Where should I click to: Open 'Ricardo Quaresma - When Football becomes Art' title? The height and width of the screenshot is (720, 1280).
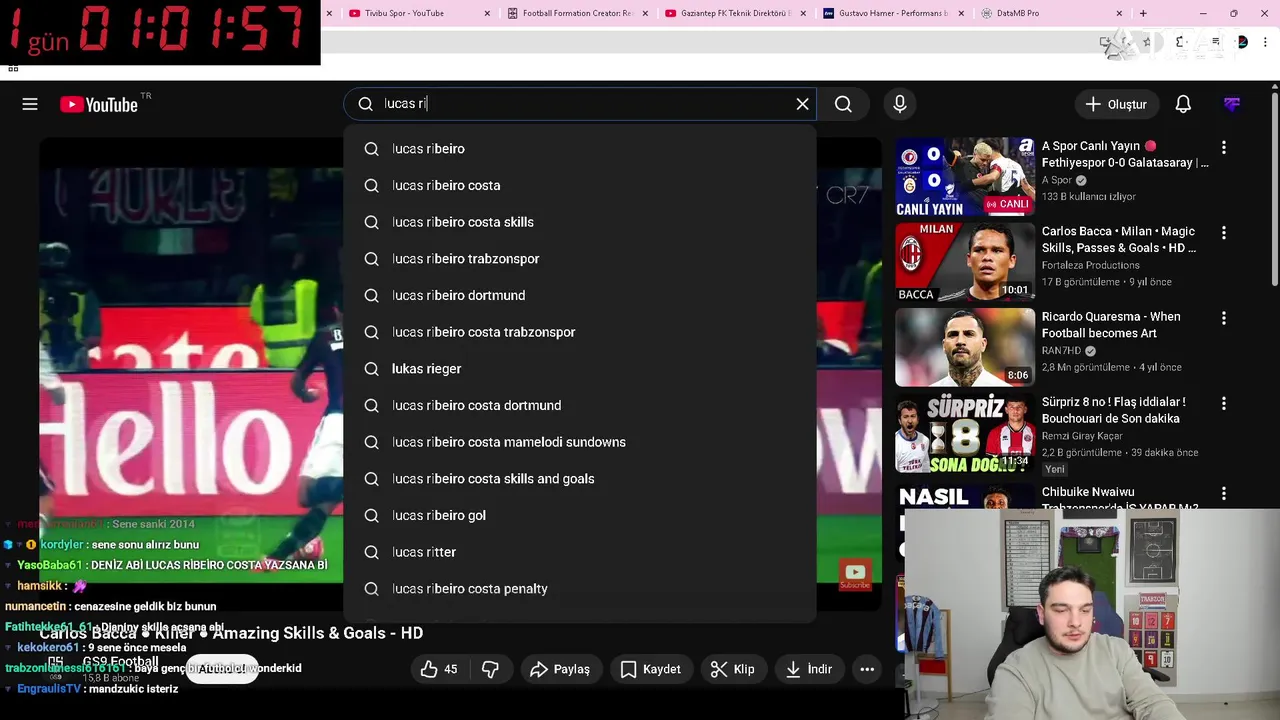[x=1111, y=325]
